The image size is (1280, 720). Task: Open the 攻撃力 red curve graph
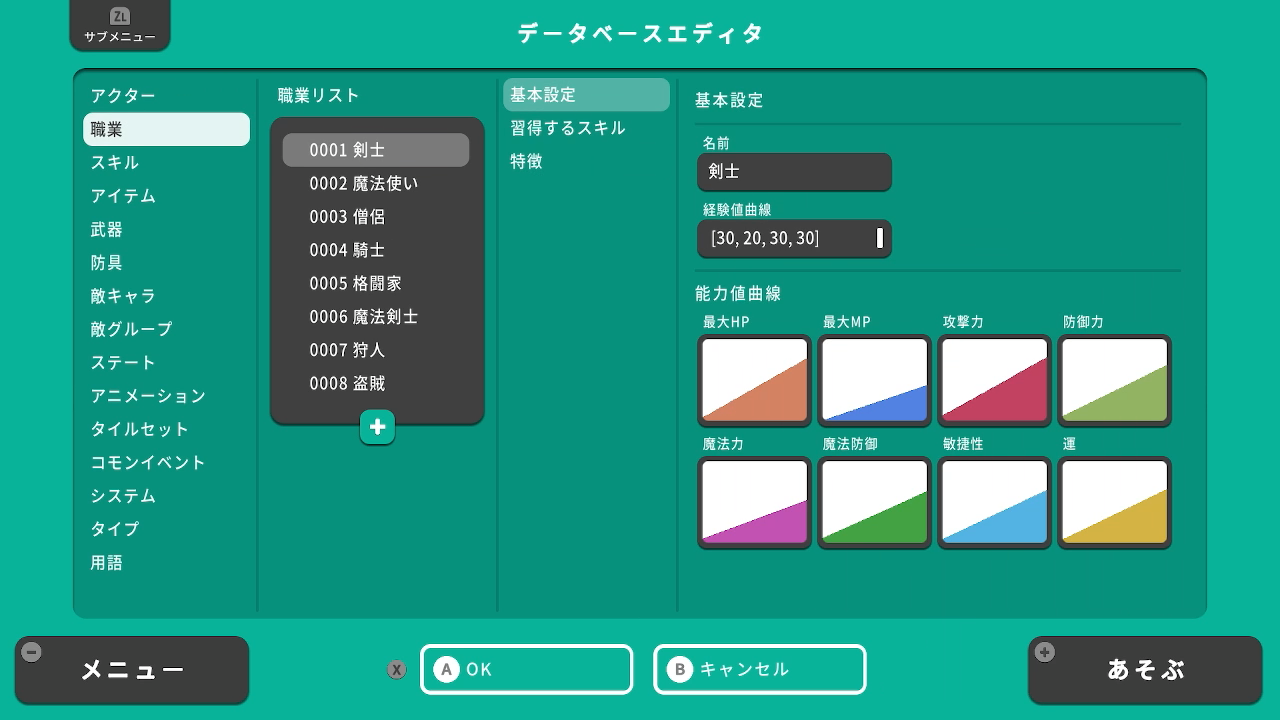(x=994, y=380)
